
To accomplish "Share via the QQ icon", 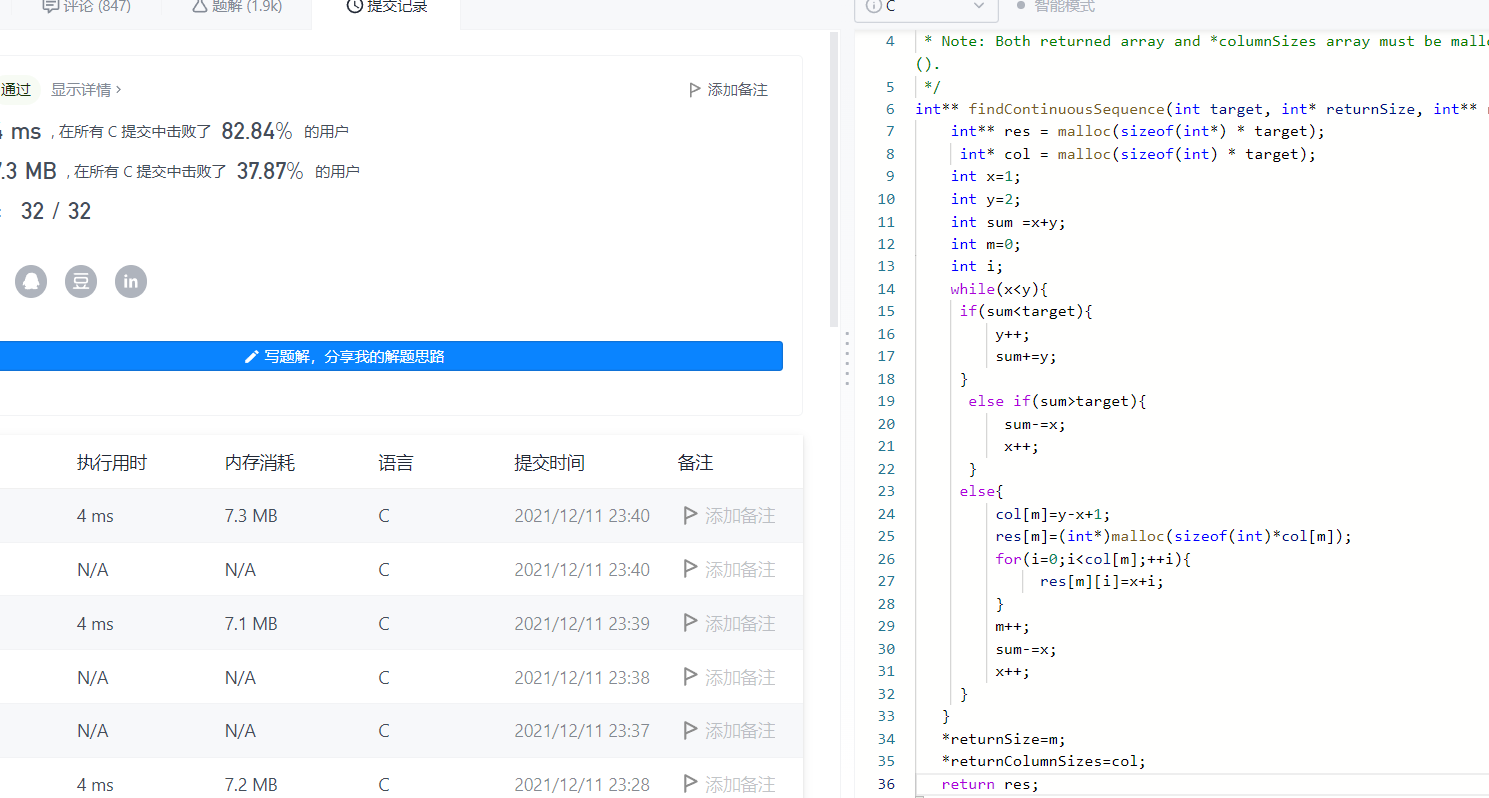I will pos(31,281).
